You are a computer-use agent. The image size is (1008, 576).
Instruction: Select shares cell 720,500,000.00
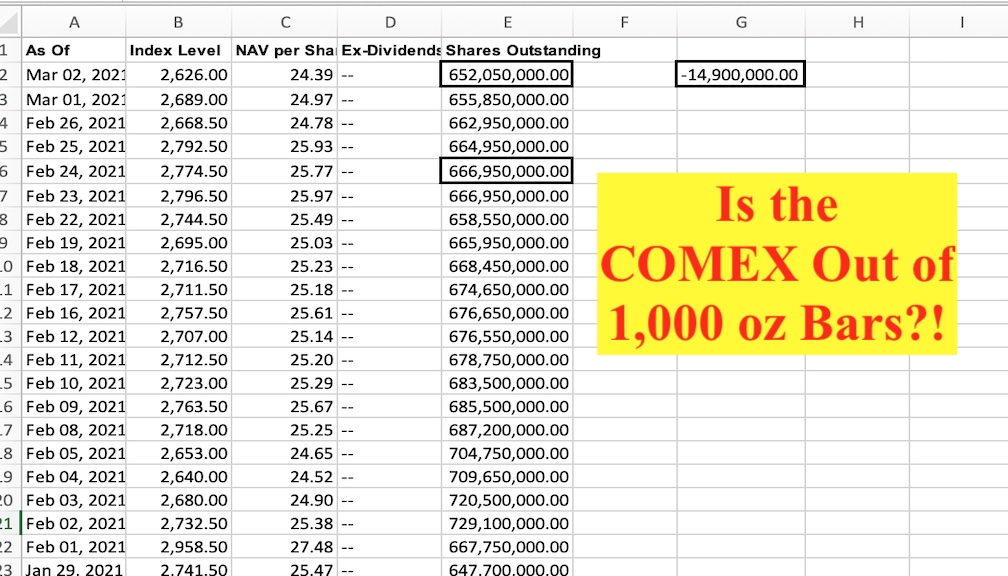point(507,500)
